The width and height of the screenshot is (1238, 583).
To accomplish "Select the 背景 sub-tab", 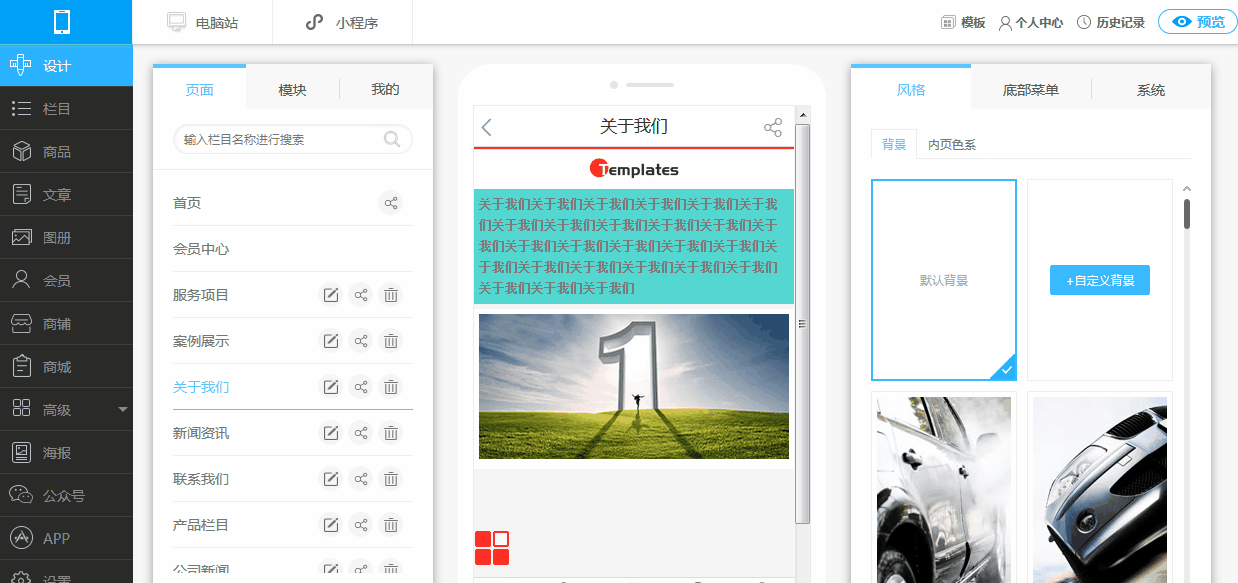I will click(x=894, y=144).
